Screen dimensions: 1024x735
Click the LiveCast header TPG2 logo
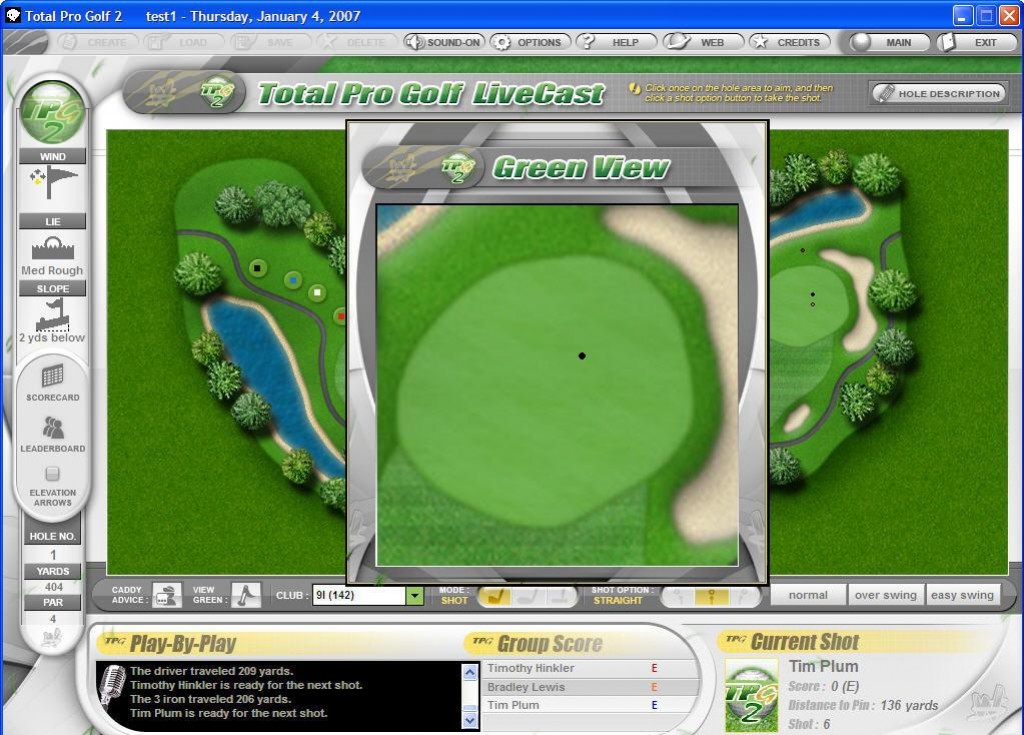tap(217, 93)
